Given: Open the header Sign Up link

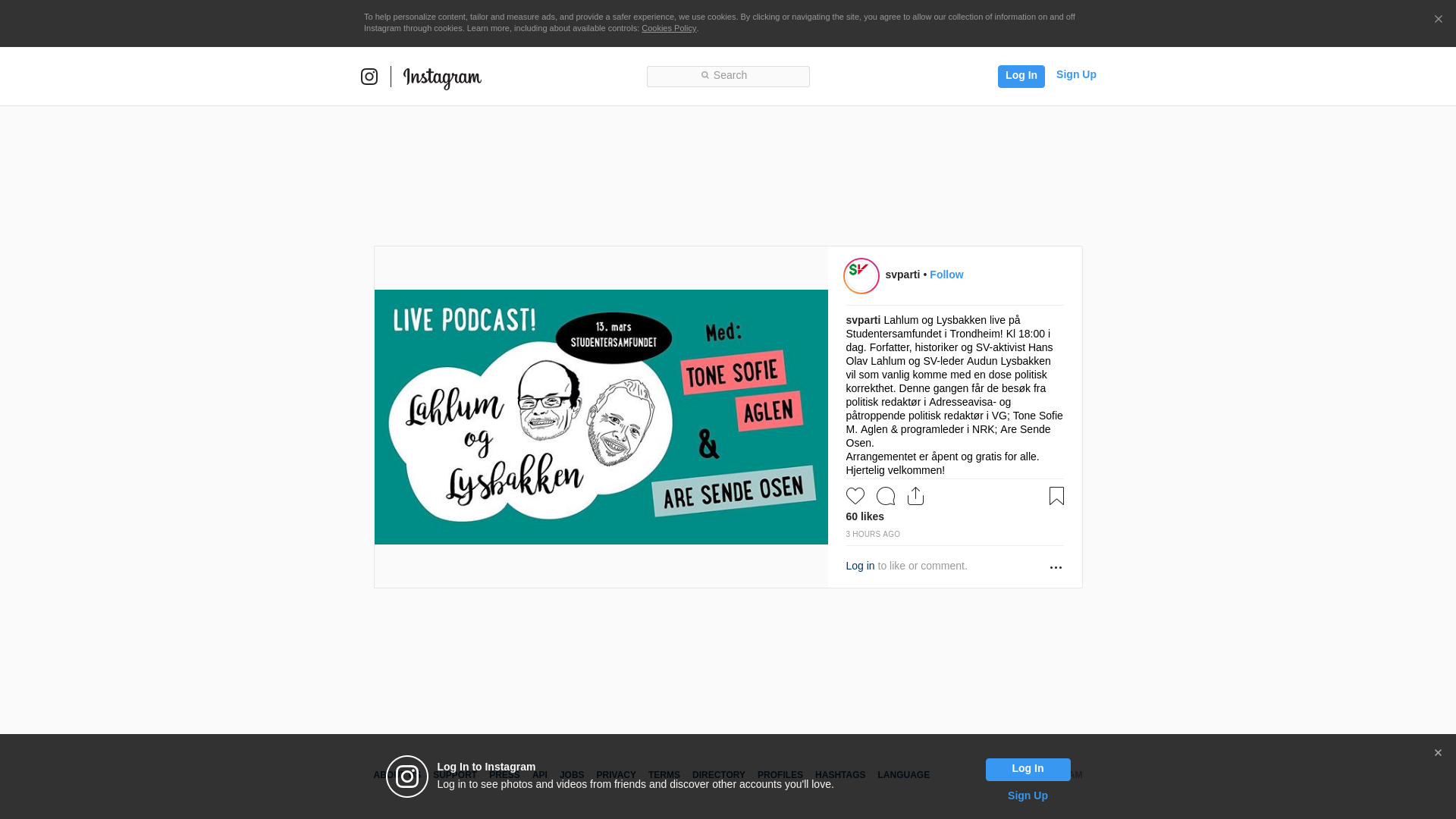Looking at the screenshot, I should (1076, 74).
